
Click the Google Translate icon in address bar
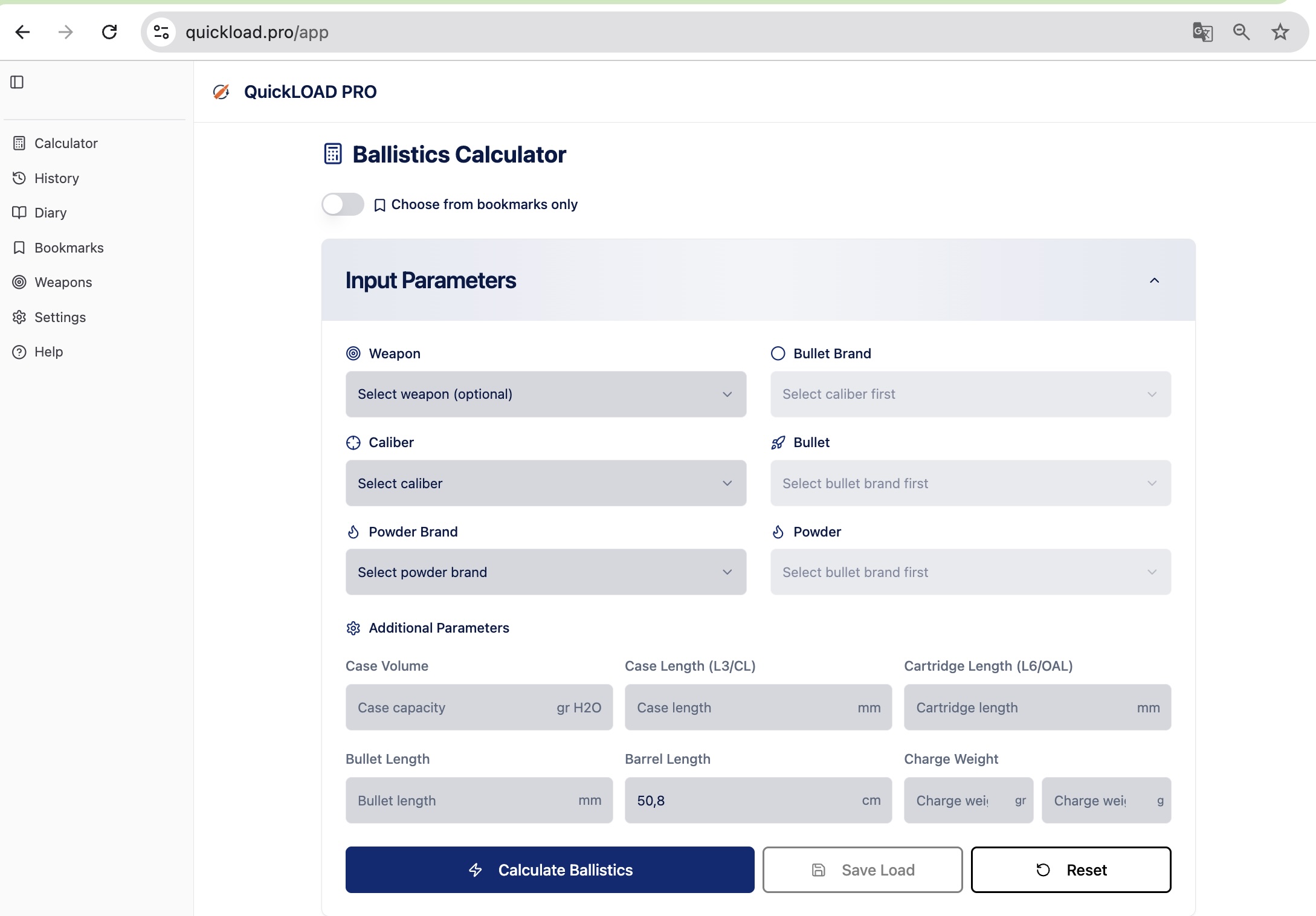tap(1202, 32)
